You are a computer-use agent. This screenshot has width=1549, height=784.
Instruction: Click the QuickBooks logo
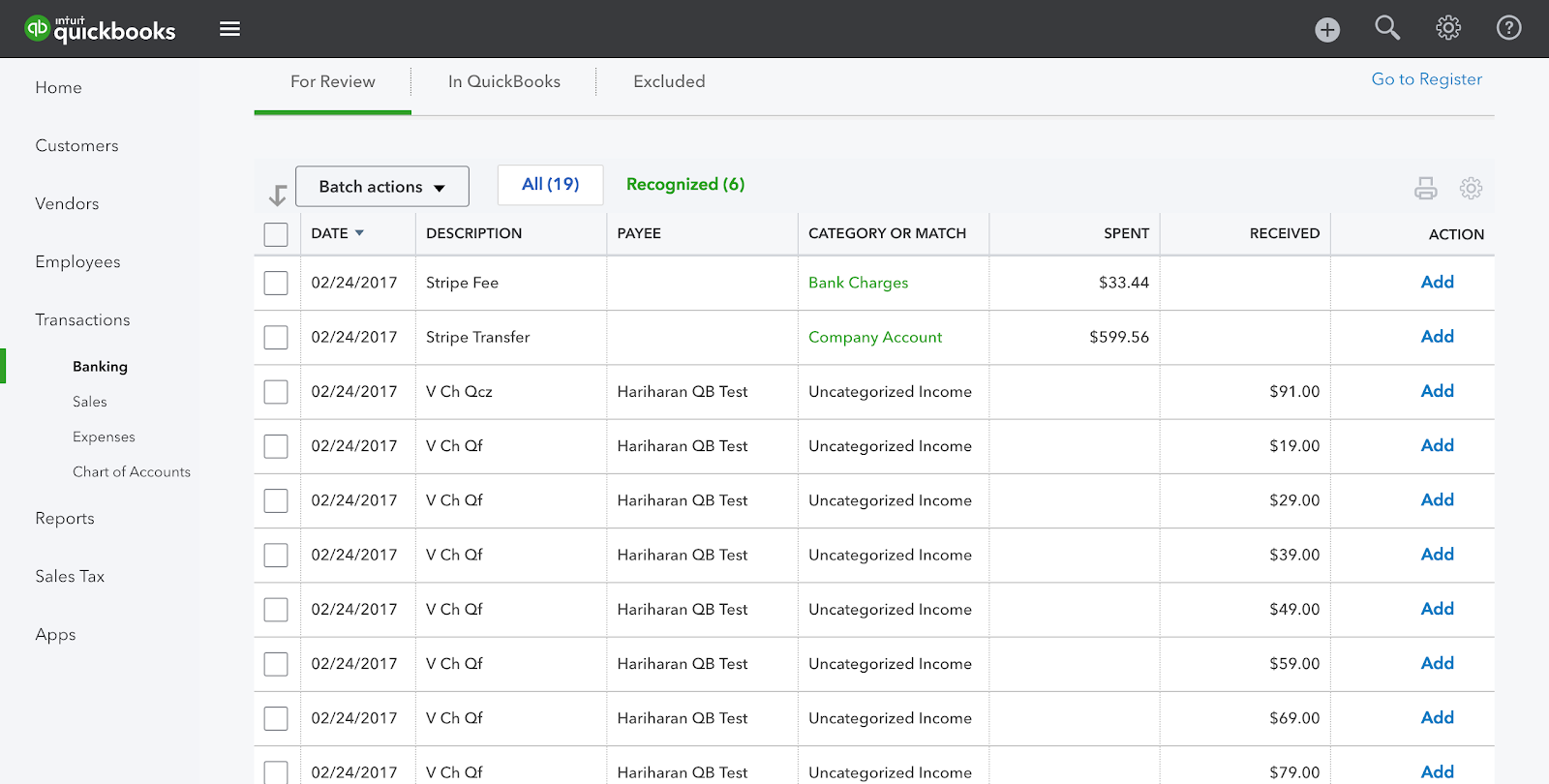(x=100, y=29)
